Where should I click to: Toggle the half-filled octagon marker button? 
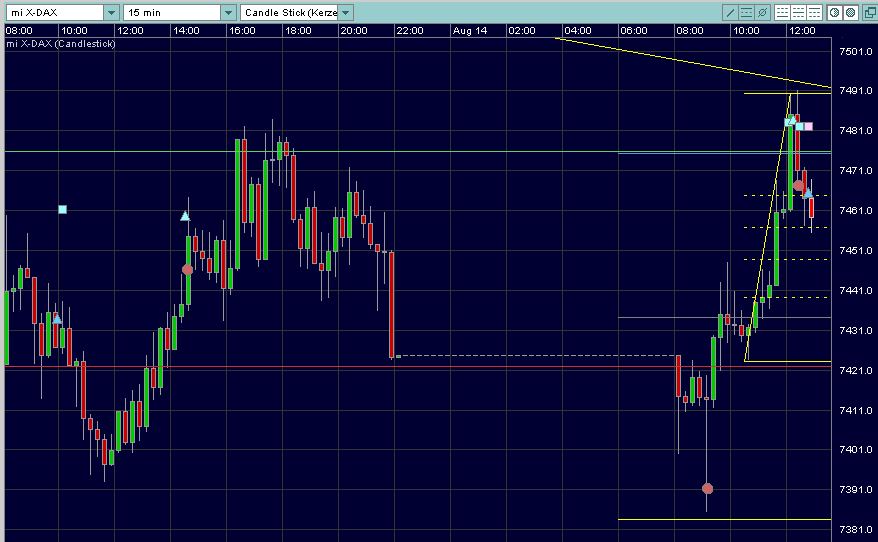pos(835,12)
